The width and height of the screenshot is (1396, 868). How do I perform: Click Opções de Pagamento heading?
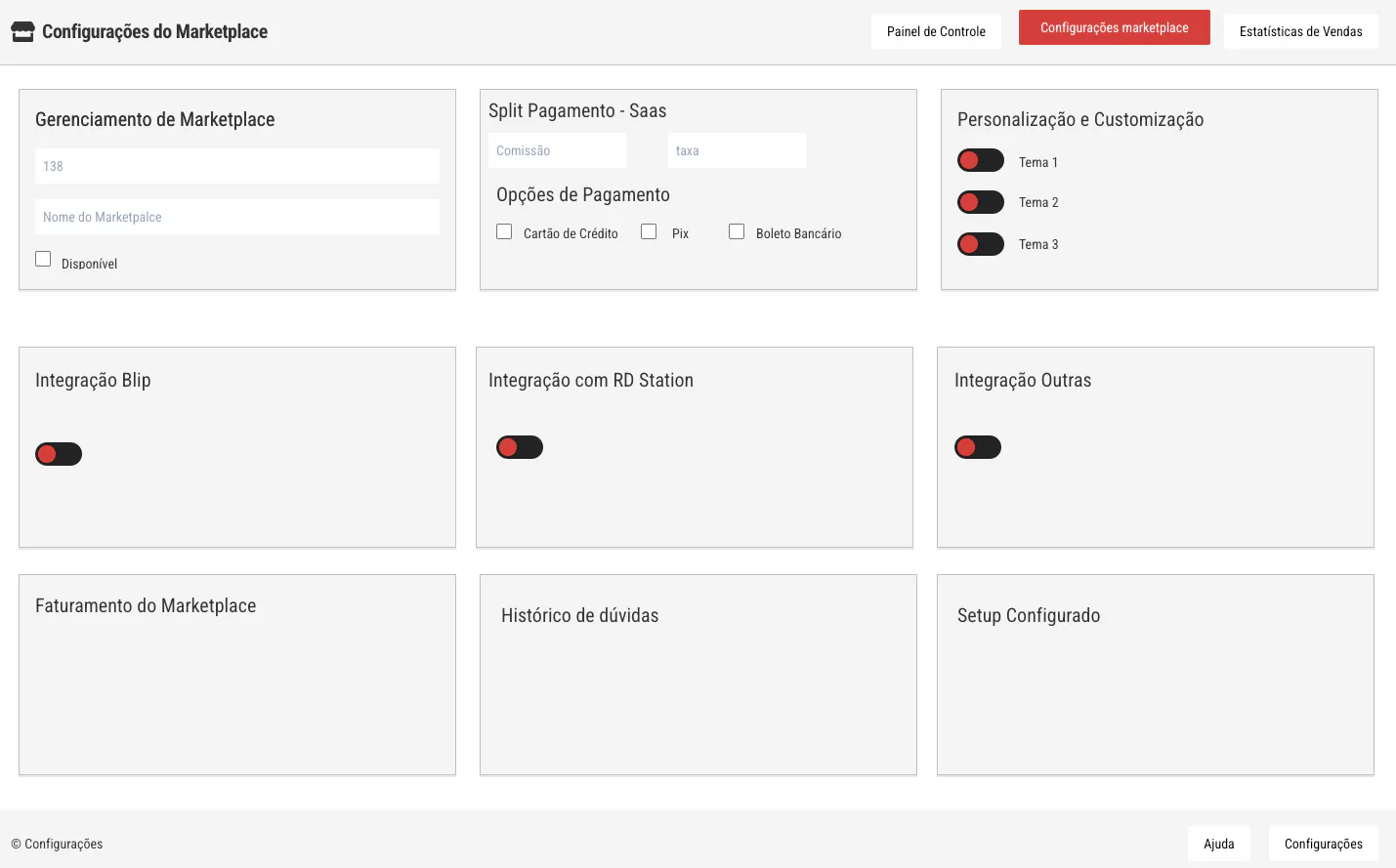coord(583,194)
